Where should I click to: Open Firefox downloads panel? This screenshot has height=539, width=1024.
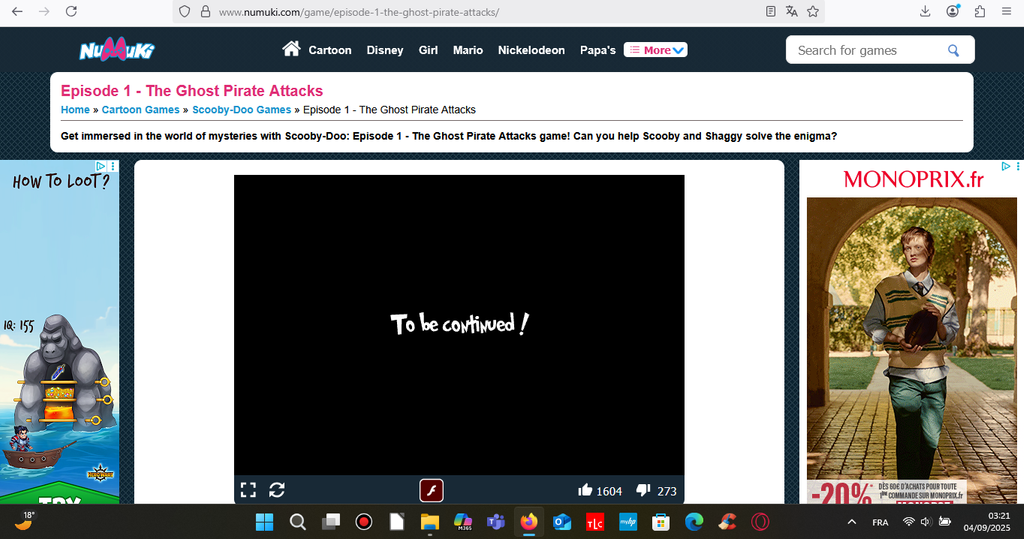pos(925,12)
